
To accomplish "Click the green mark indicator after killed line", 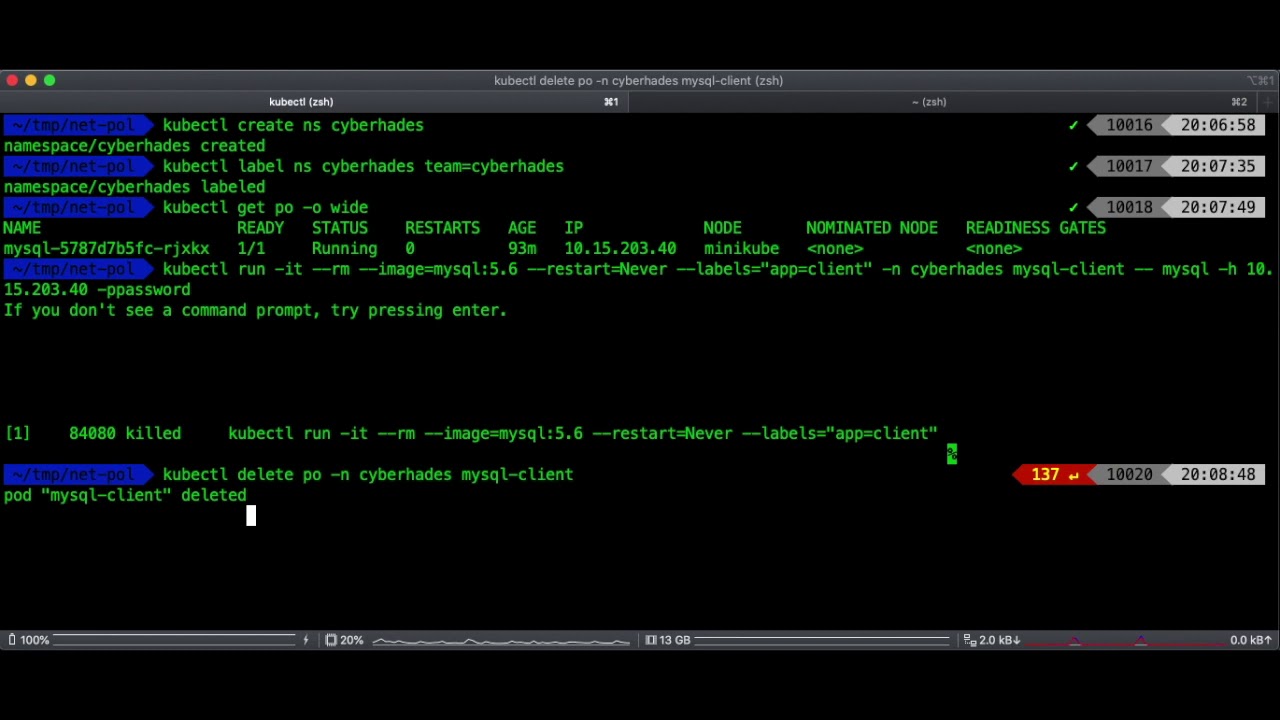I will click(952, 455).
